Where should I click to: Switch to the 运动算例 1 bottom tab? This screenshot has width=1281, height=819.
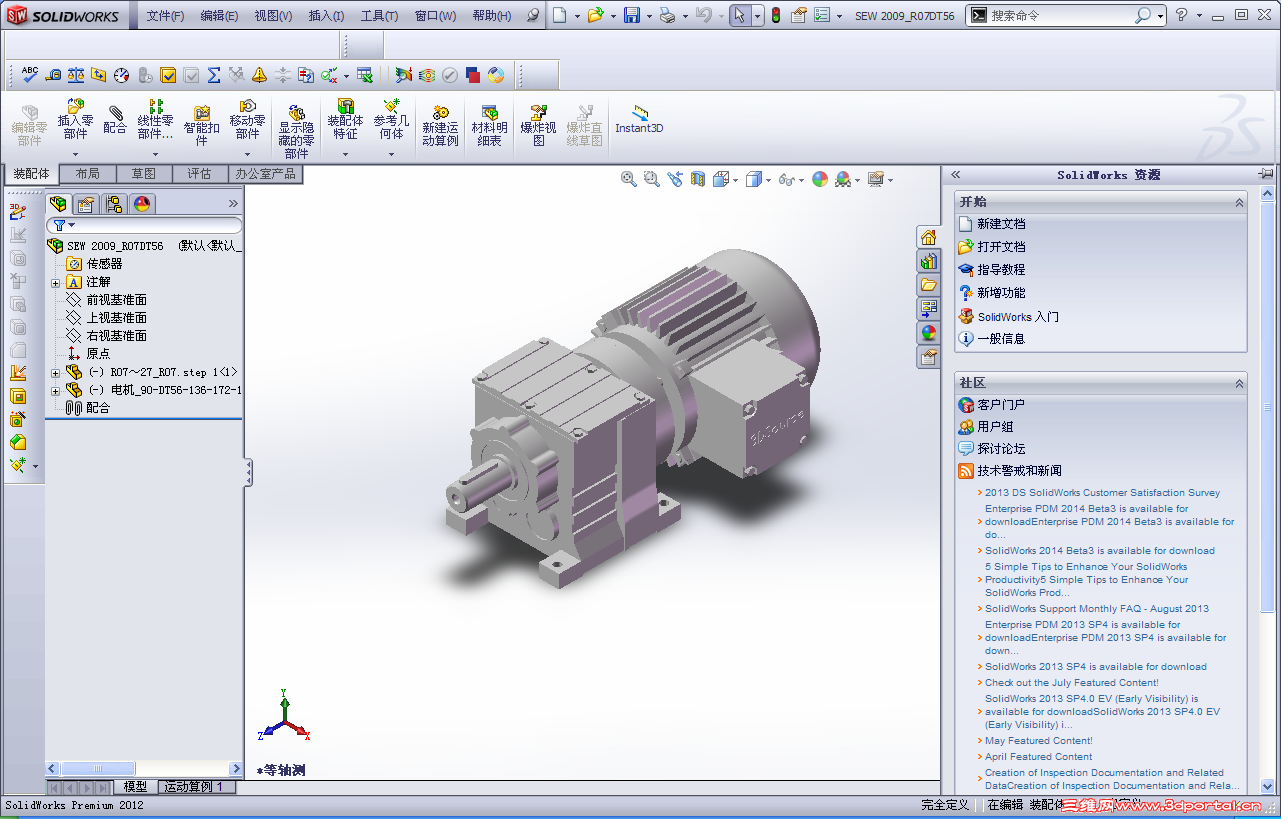point(196,787)
